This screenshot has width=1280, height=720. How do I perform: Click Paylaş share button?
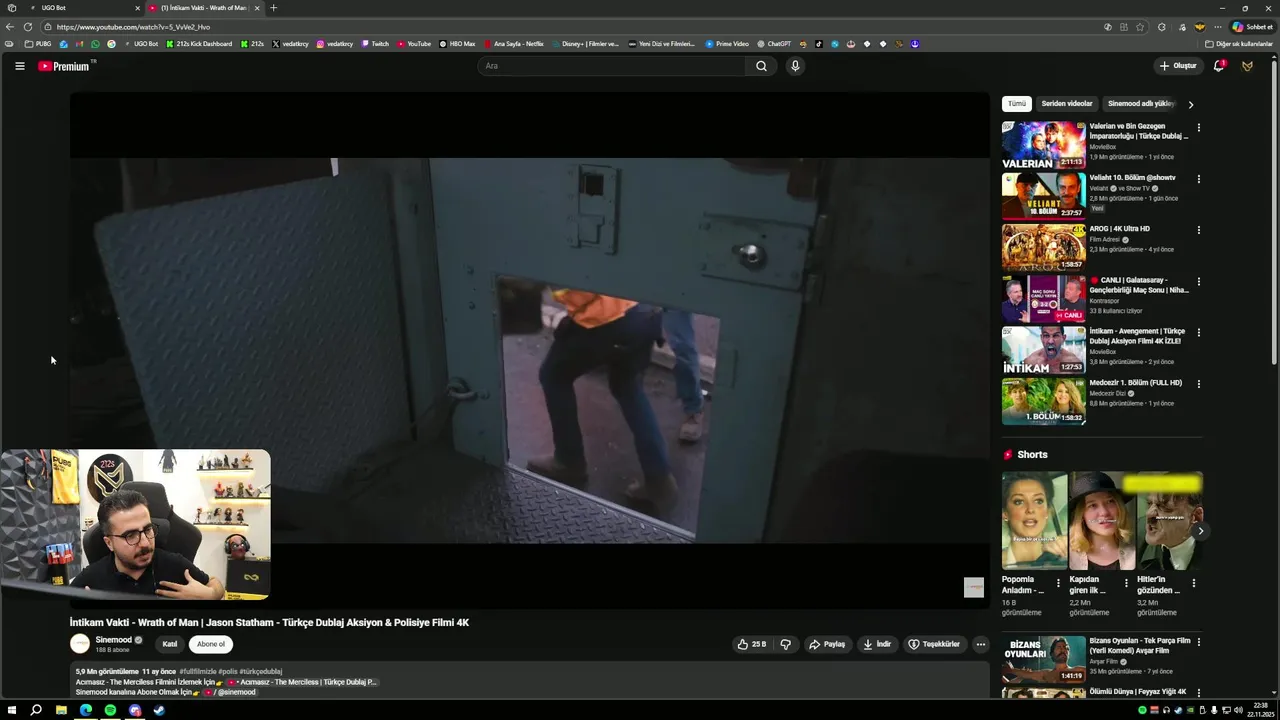(827, 644)
